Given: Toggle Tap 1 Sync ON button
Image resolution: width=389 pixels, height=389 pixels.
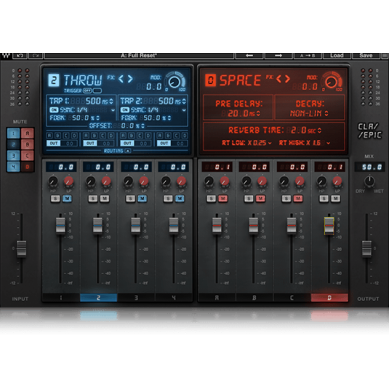Looking at the screenshot, I should tap(53, 110).
